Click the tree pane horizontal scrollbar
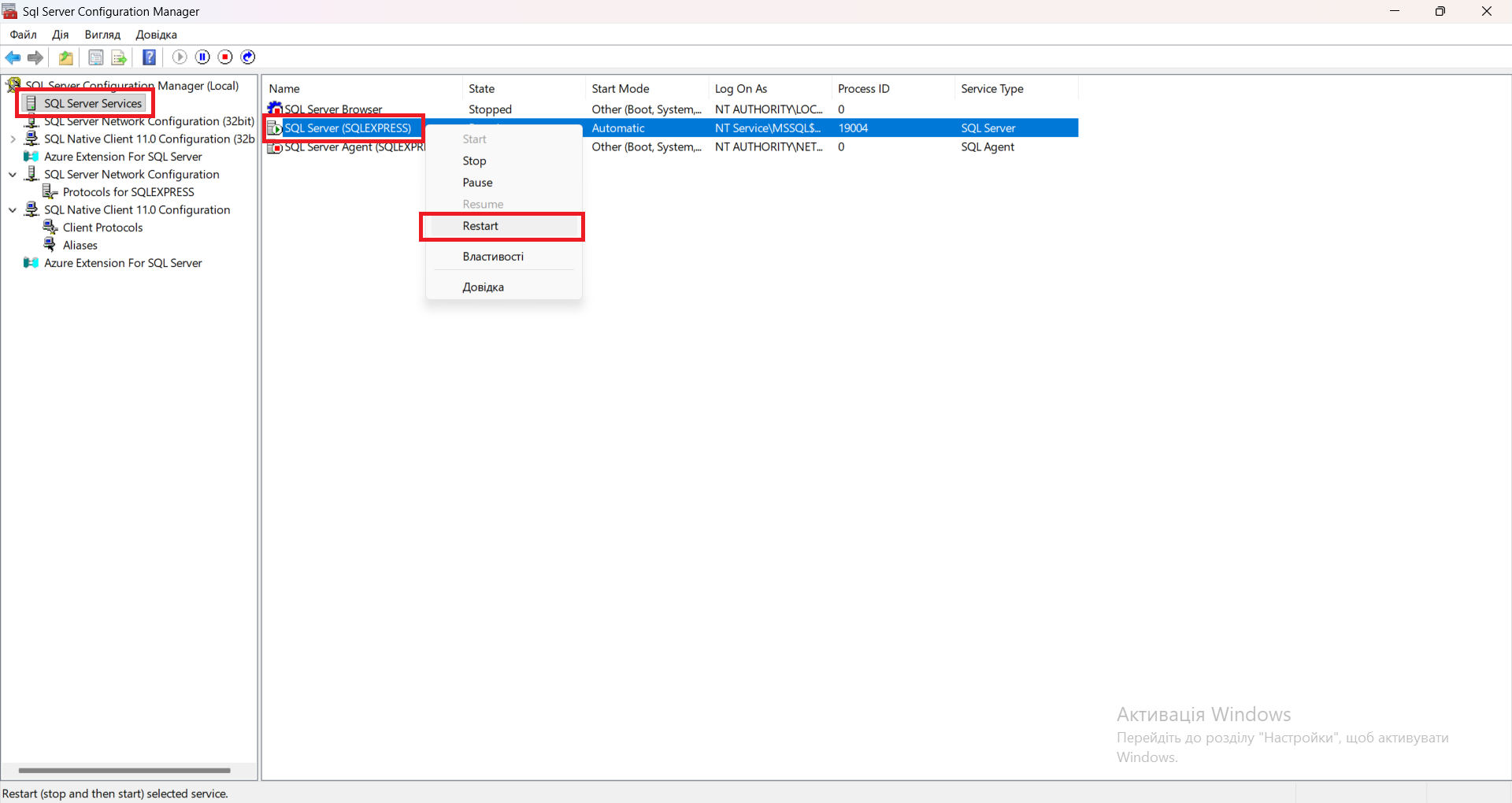 tap(124, 771)
